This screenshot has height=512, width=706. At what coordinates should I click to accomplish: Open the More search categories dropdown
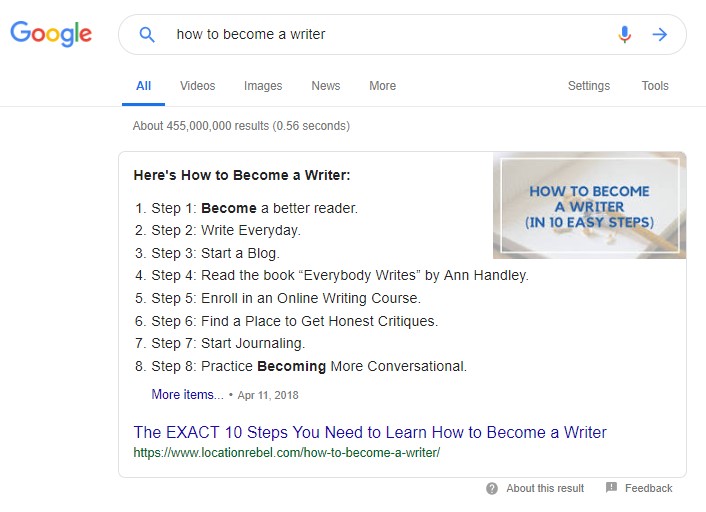pyautogui.click(x=382, y=86)
